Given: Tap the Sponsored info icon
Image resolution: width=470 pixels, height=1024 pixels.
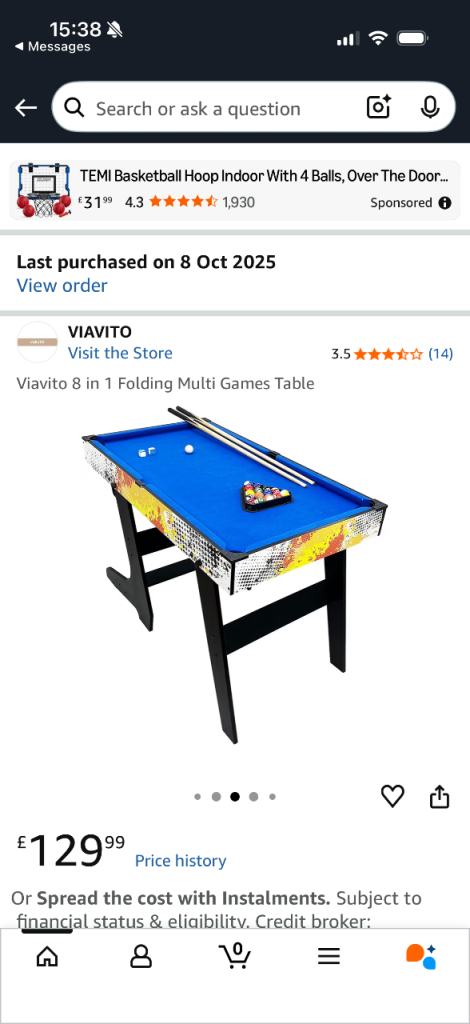Looking at the screenshot, I should pyautogui.click(x=445, y=202).
